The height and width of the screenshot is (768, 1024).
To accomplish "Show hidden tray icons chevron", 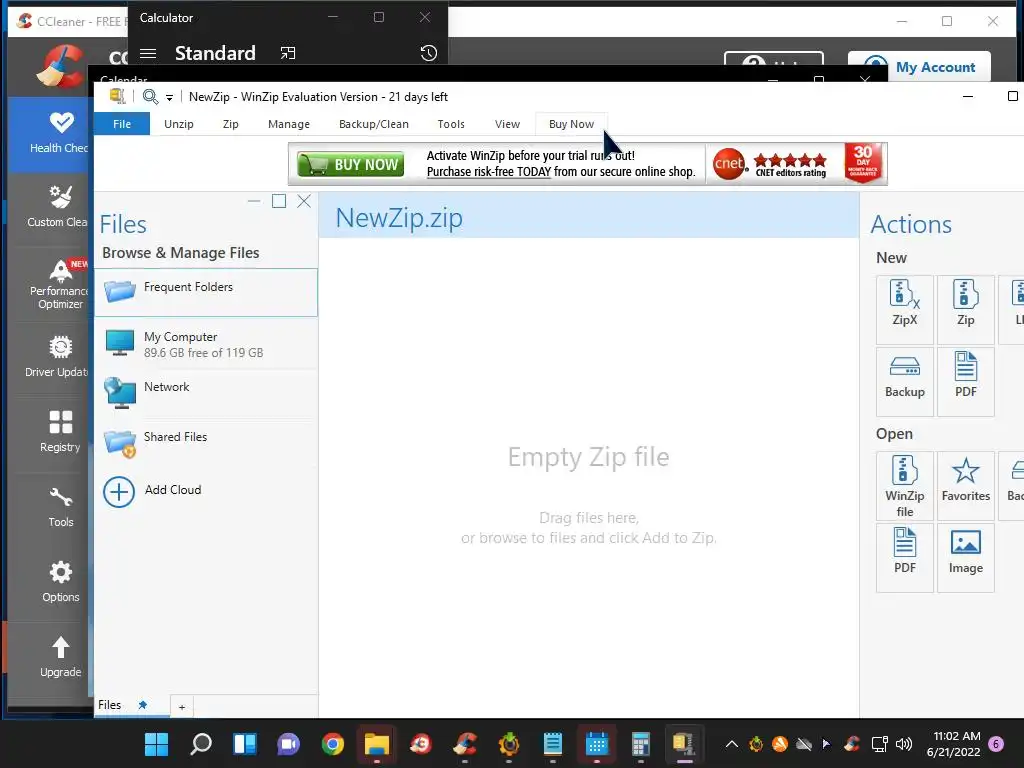I will coord(732,744).
